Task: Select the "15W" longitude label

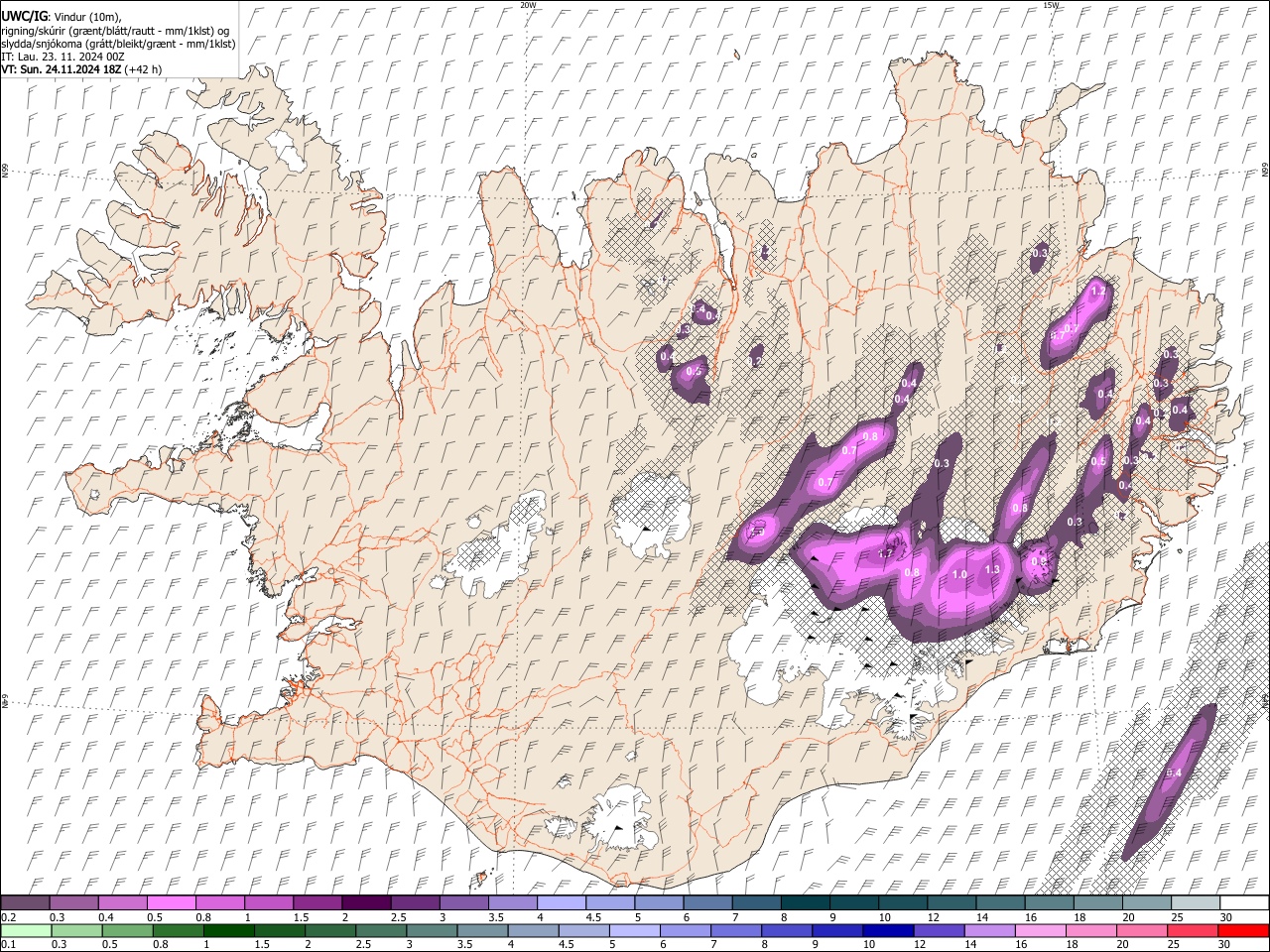Action: (x=1051, y=5)
